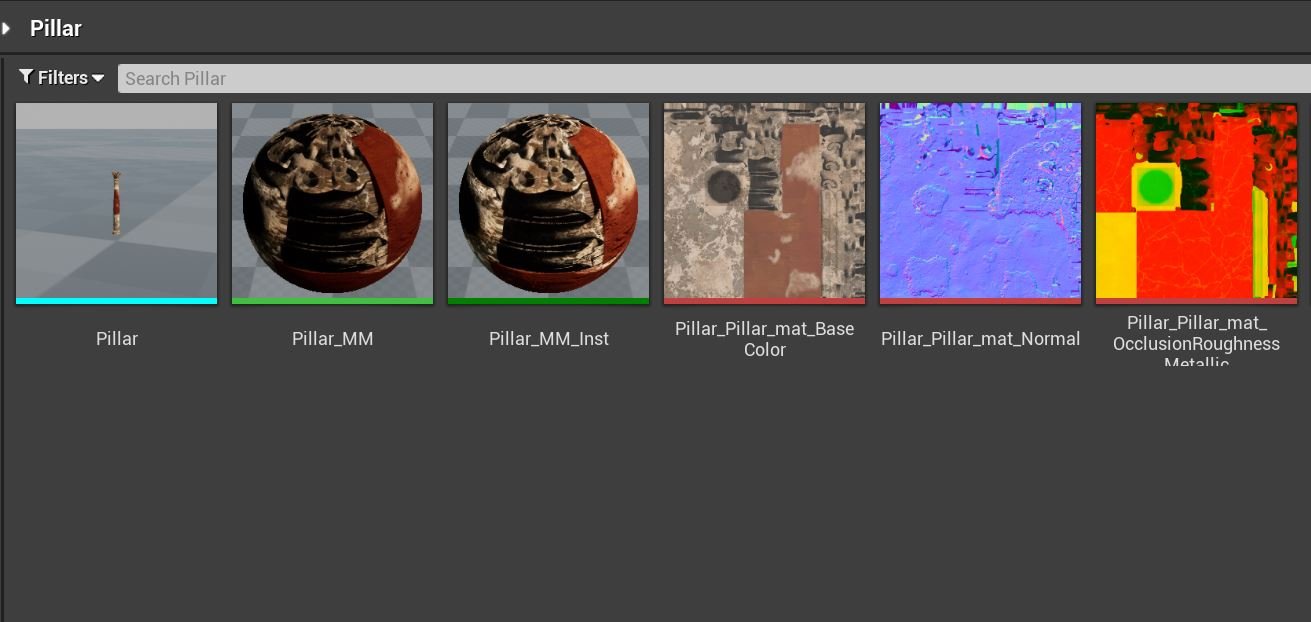This screenshot has height=622, width=1311.
Task: Open the Pillar_Pillar_mat_BaseColor texture
Action: pos(764,200)
